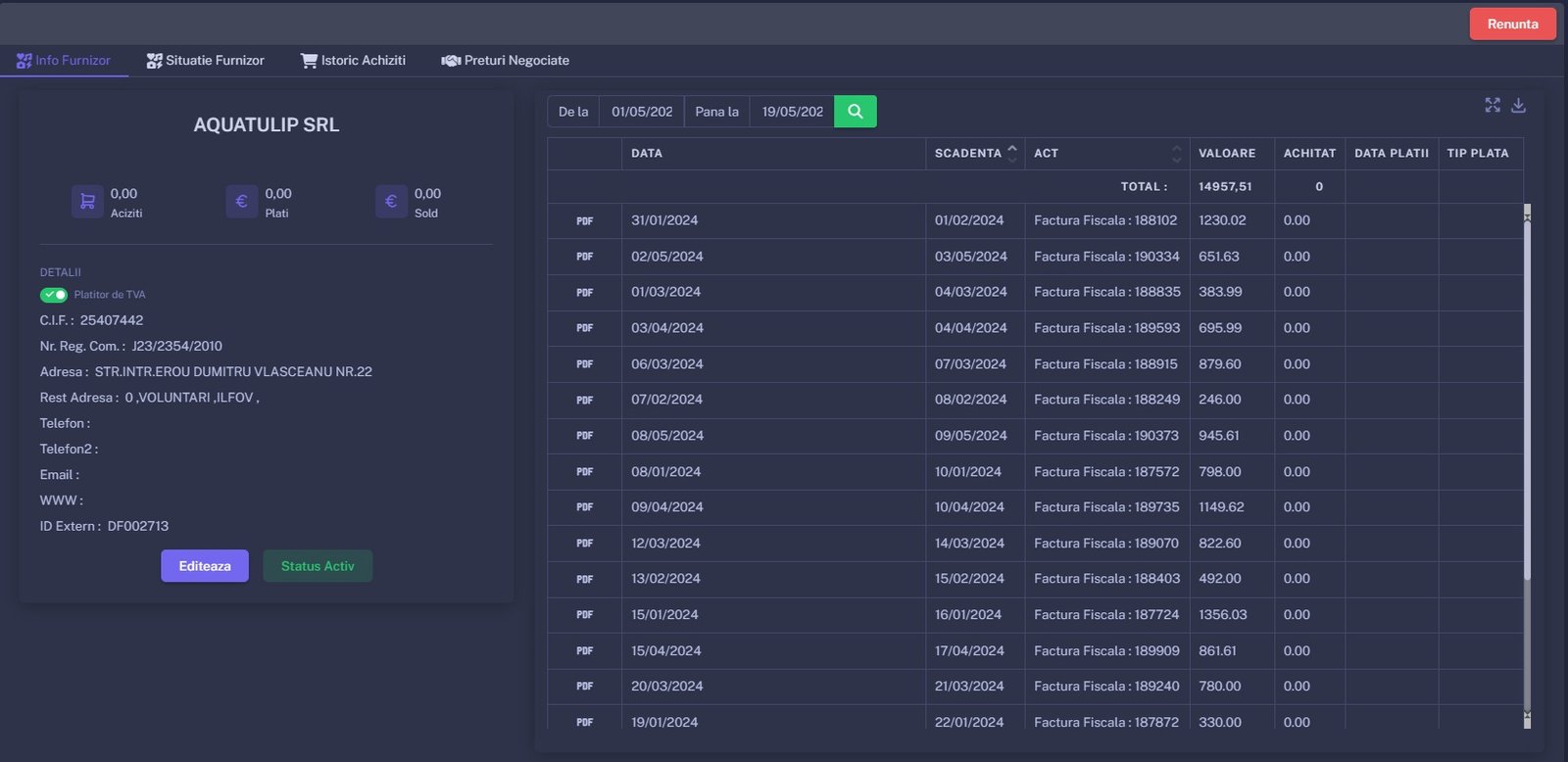Viewport: 1568px width, 762px height.
Task: Cancel with the Renunta button
Action: coord(1512,24)
